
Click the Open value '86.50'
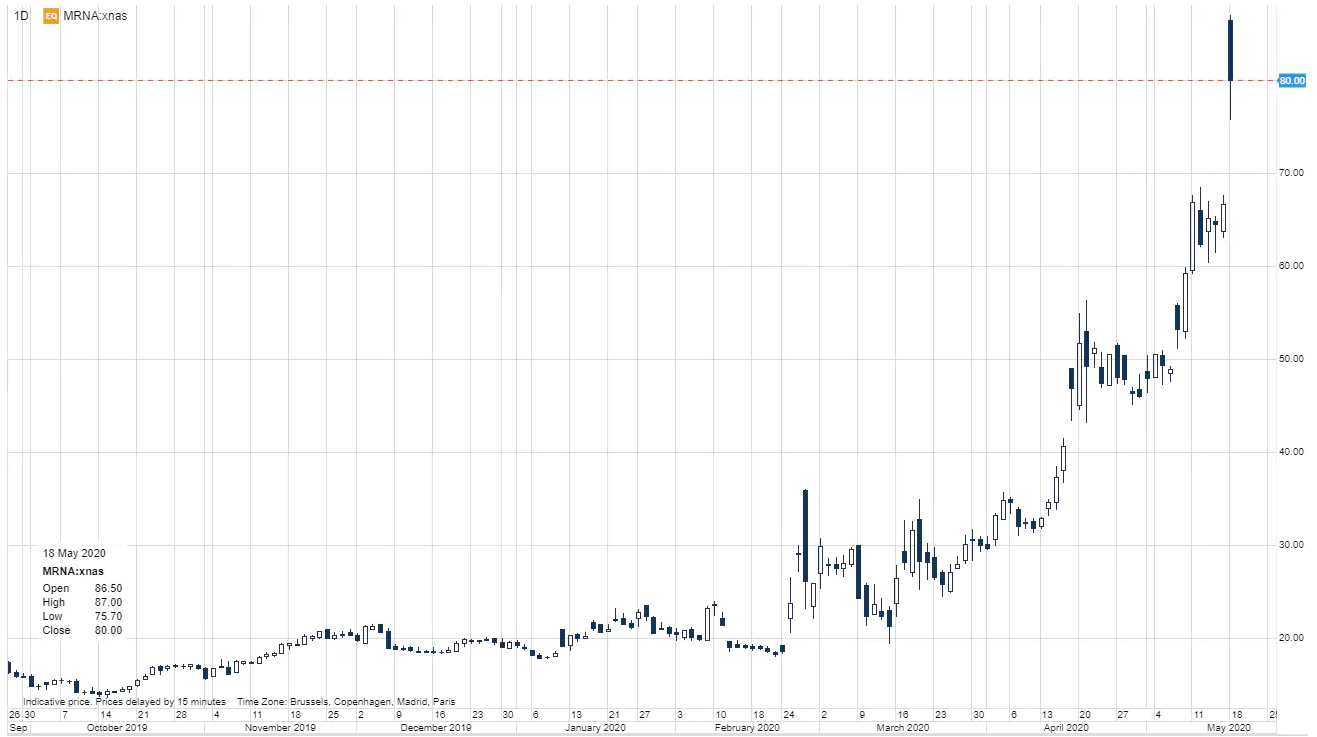click(108, 588)
